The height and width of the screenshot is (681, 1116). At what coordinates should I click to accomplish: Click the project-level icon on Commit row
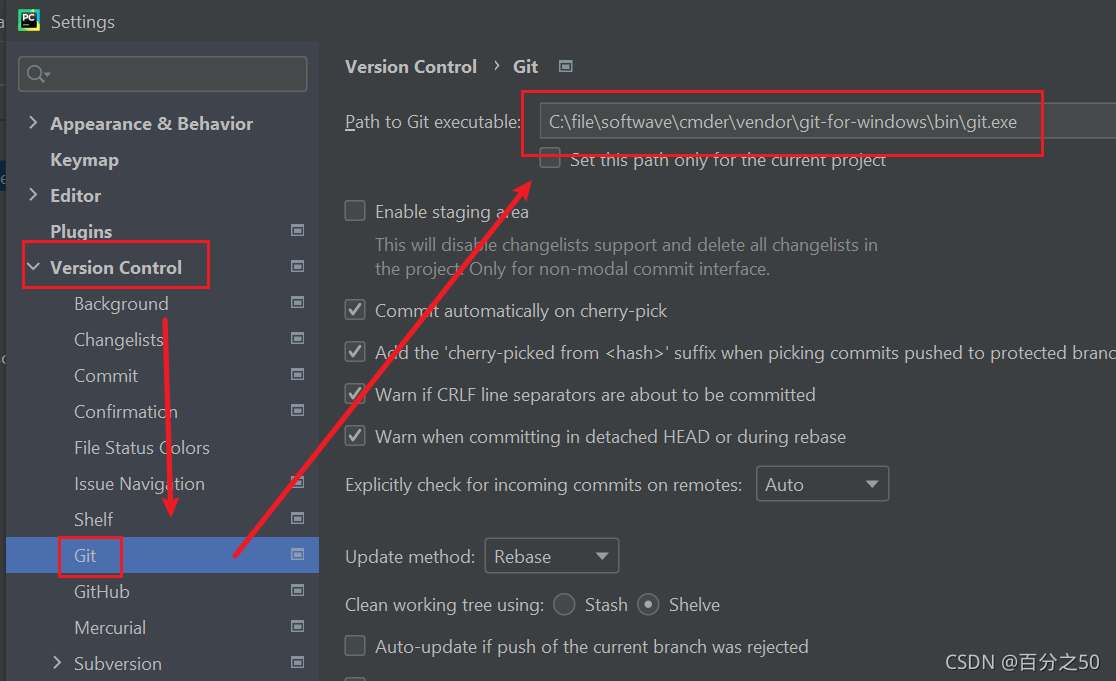point(298,374)
